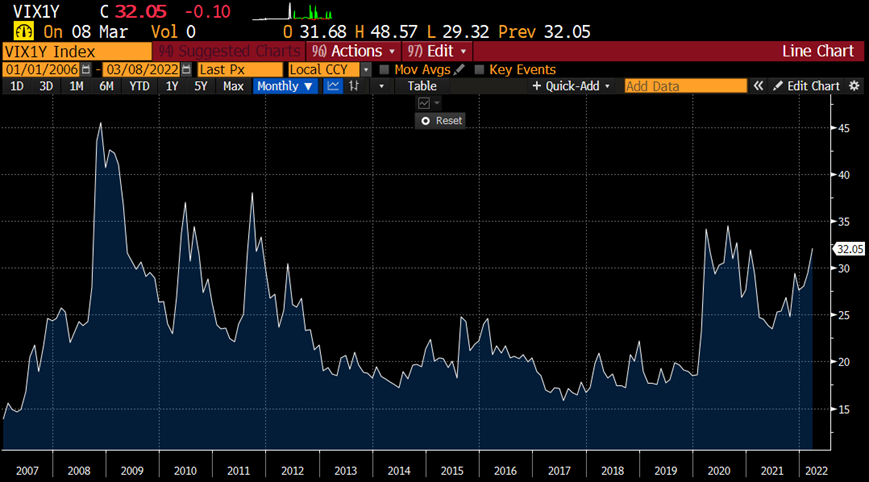Image resolution: width=869 pixels, height=482 pixels.
Task: Open the end date calendar picker
Action: (187, 69)
